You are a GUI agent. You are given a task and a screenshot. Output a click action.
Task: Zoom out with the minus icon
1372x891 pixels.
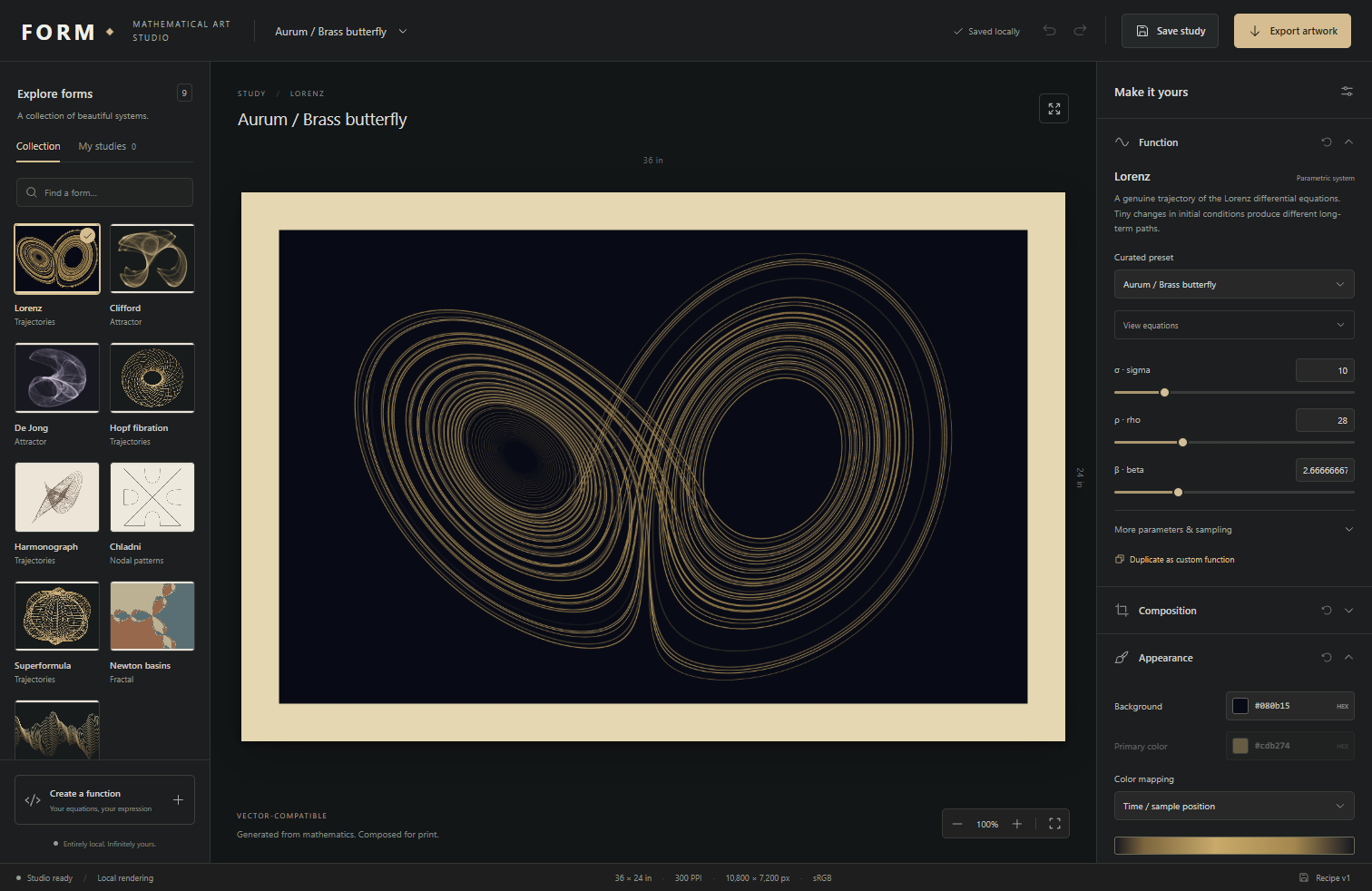(x=957, y=824)
